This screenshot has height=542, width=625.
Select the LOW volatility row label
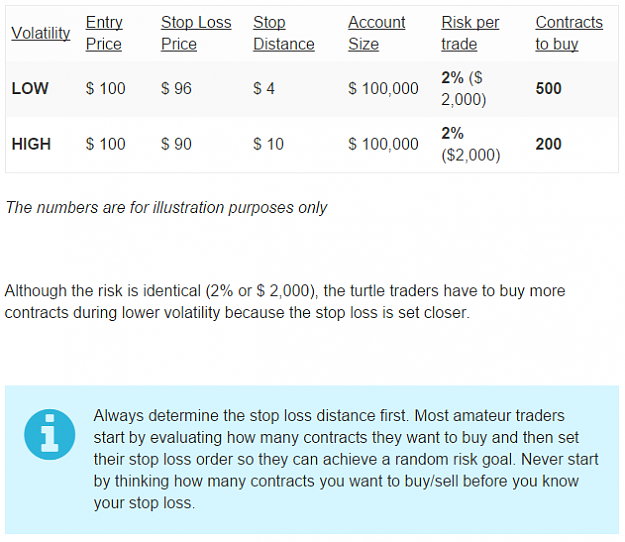tap(30, 88)
